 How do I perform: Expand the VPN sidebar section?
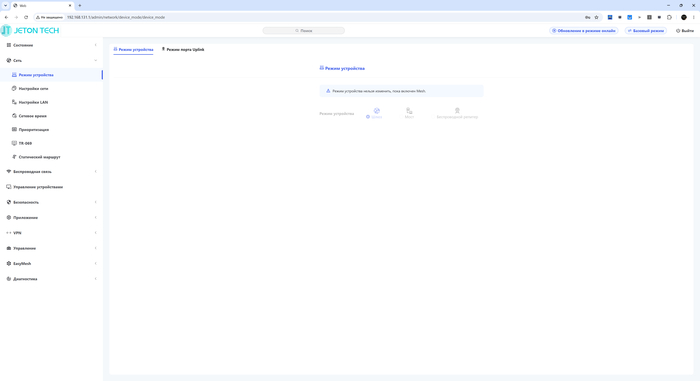[96, 233]
